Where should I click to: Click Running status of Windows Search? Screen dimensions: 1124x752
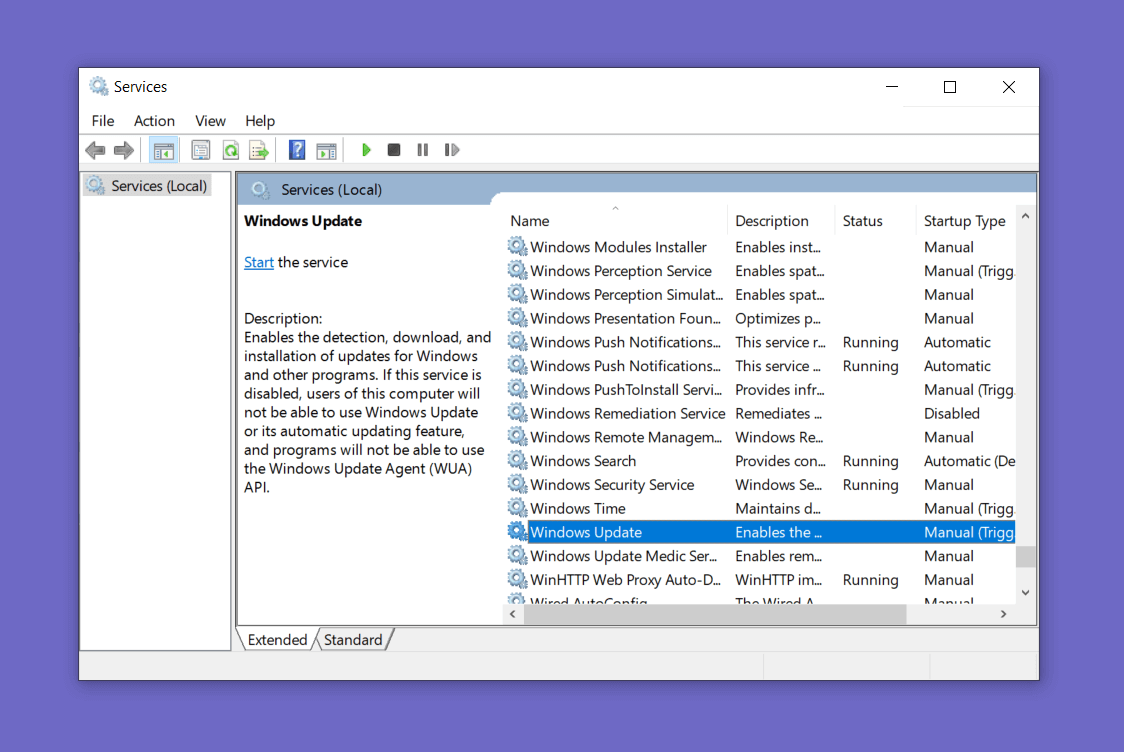[870, 461]
